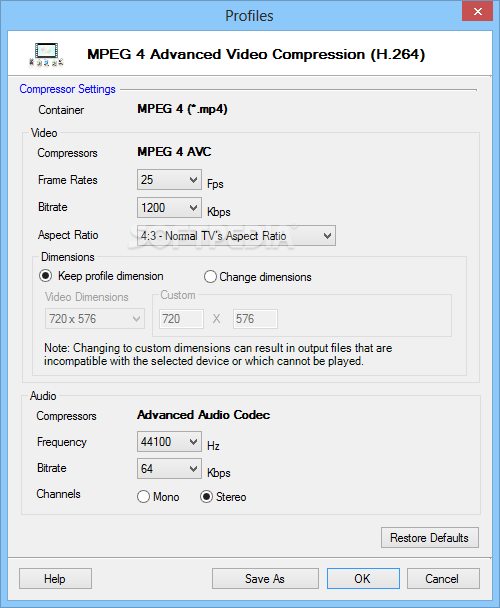Viewport: 500px width, 608px height.
Task: Click the Profiles window title text
Action: click(x=249, y=16)
